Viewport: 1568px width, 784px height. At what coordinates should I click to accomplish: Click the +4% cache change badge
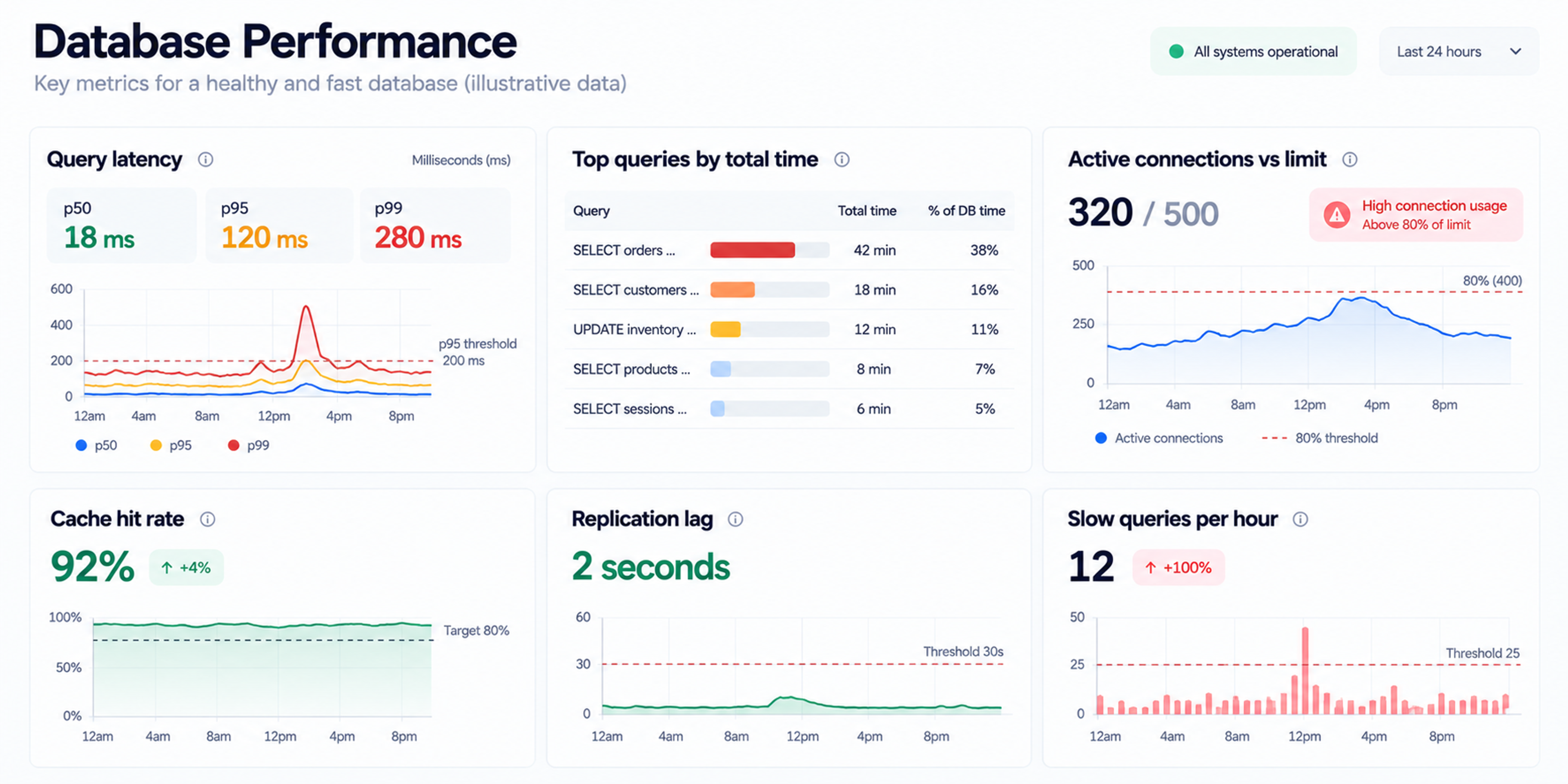186,568
